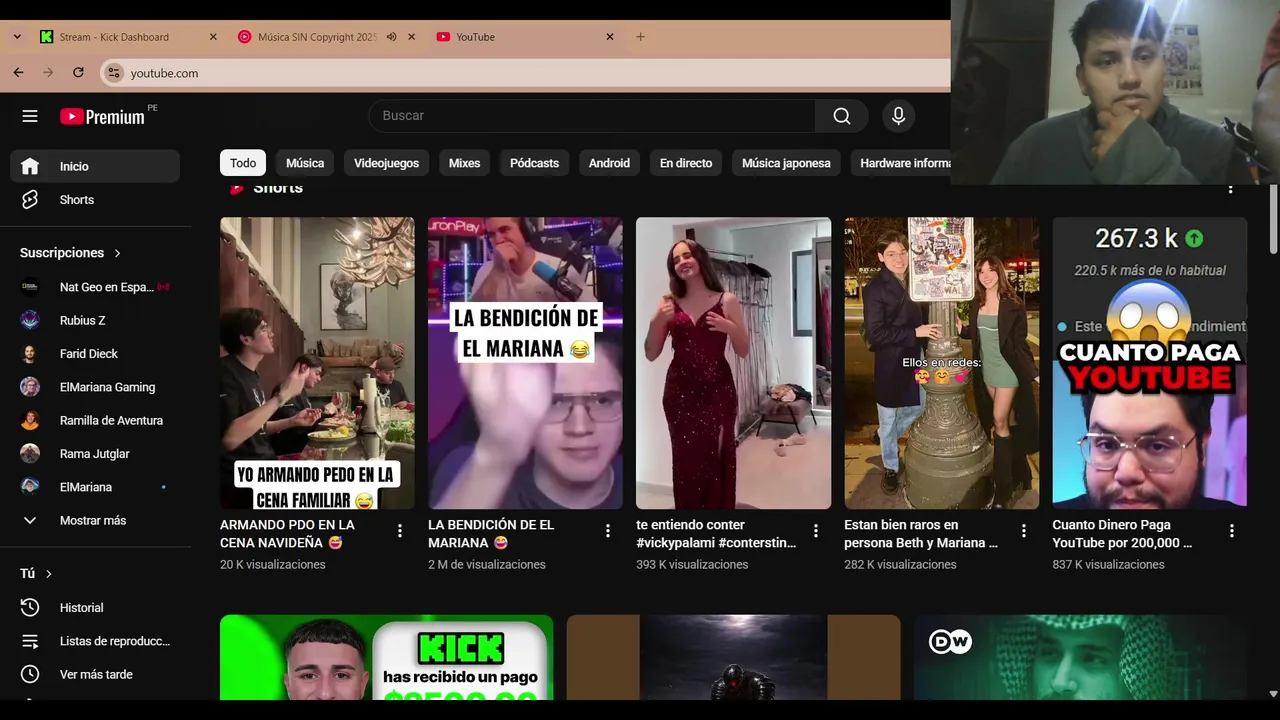Open the KICK has recibido un pago video
1280x720 pixels.
386,658
